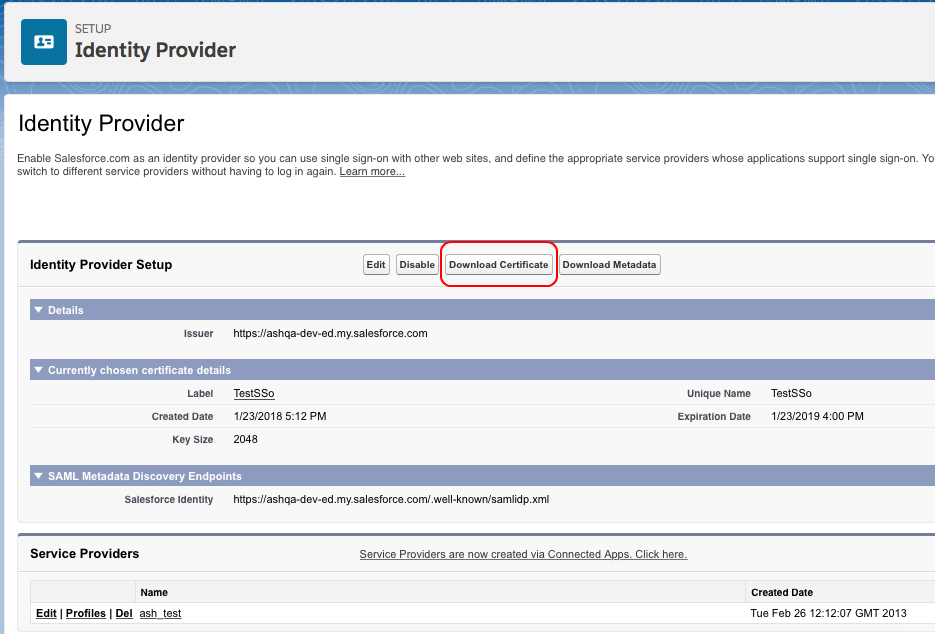The image size is (935, 634).
Task: Follow the Connected Apps Click here link
Action: 523,554
